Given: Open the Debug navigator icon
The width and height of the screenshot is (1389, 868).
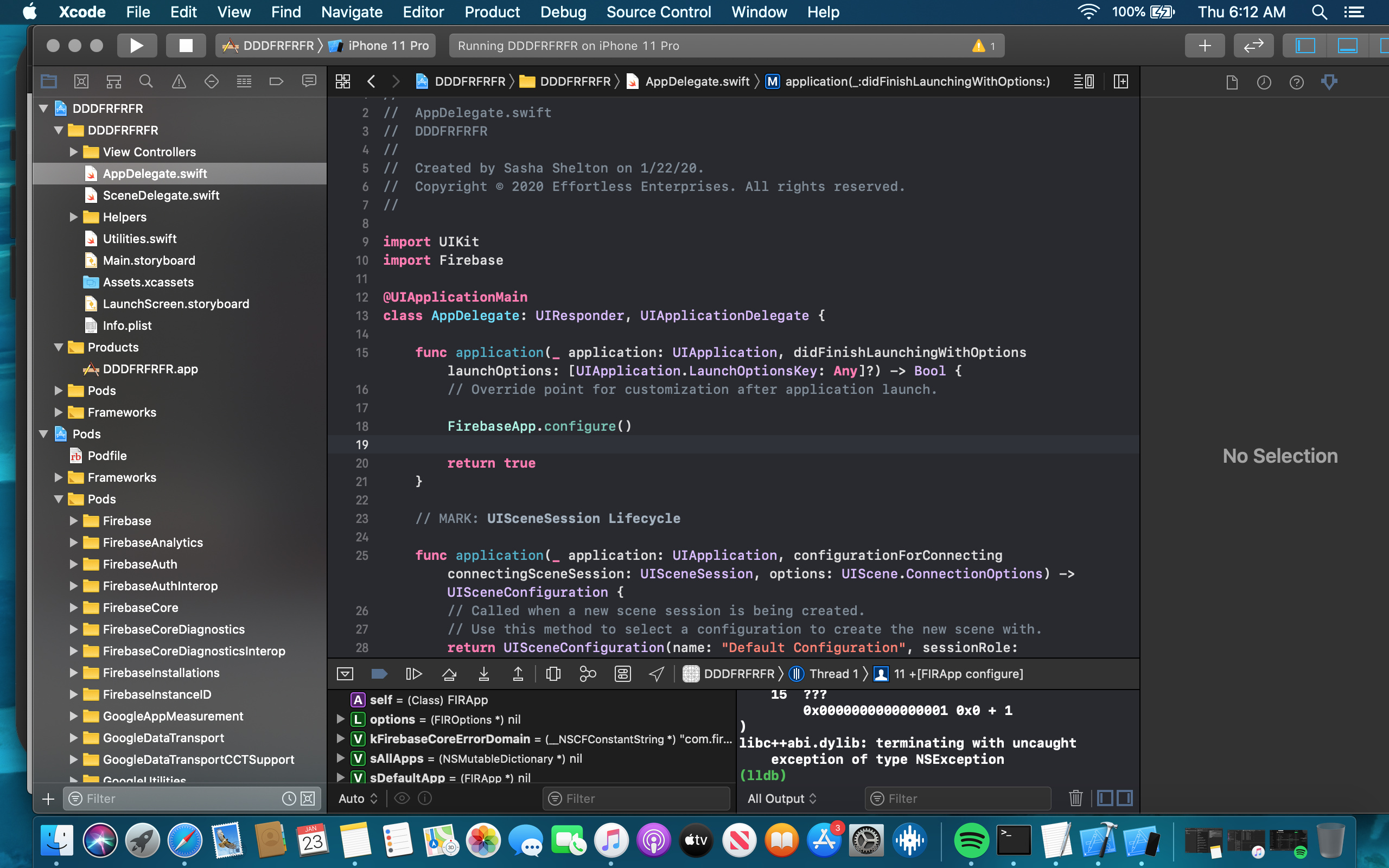Looking at the screenshot, I should point(244,81).
